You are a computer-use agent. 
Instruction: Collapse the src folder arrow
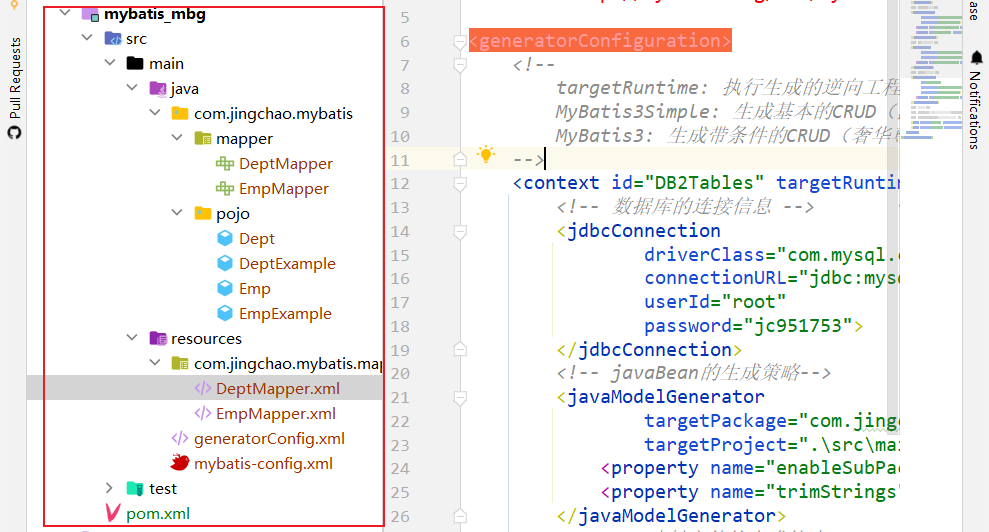click(x=87, y=38)
